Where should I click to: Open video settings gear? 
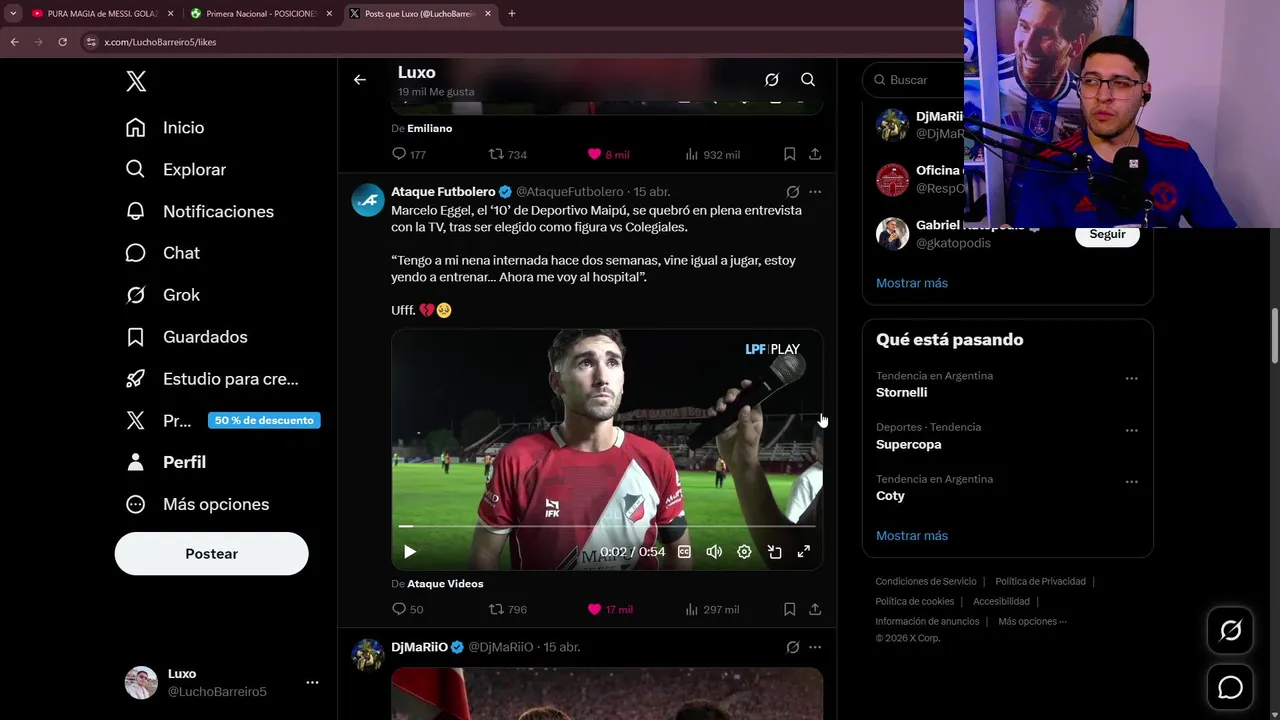(744, 552)
